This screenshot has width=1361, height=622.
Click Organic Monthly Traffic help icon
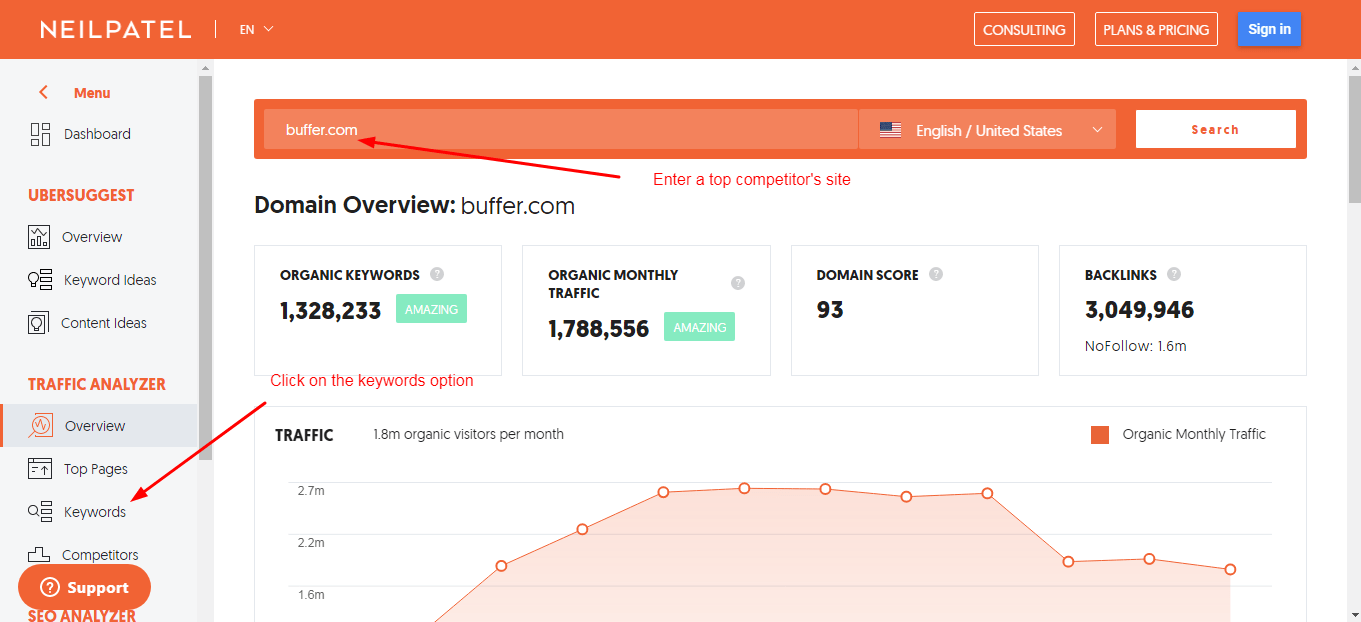738,283
